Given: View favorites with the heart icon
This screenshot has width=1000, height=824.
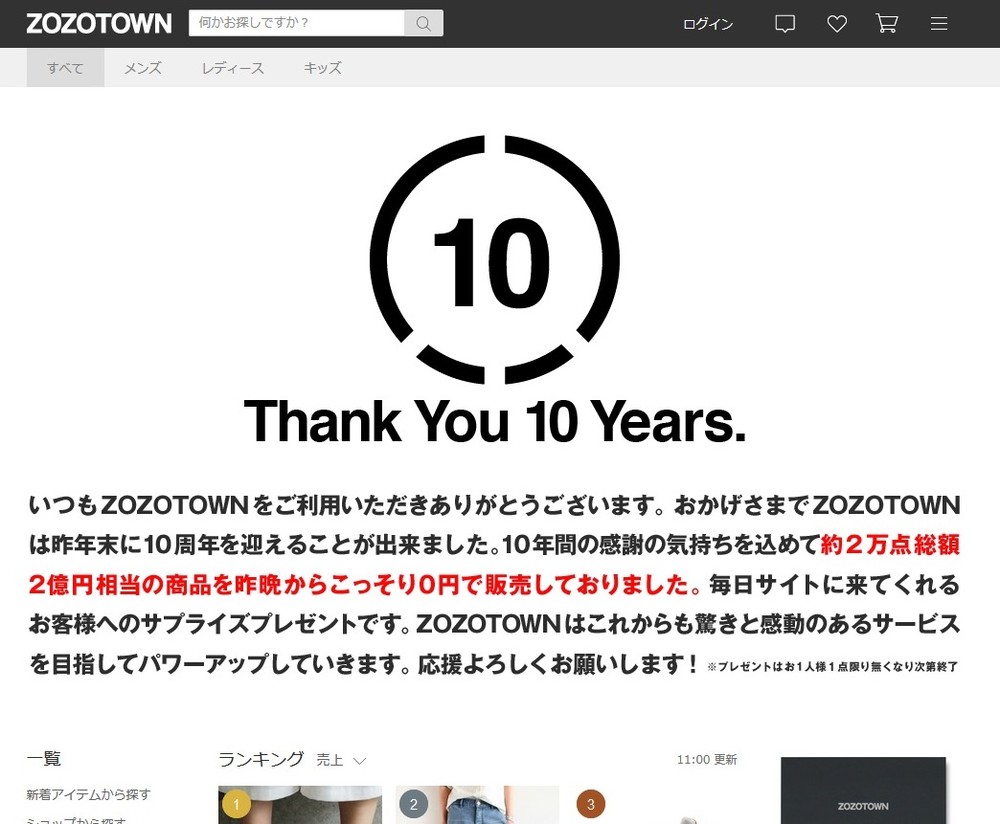Looking at the screenshot, I should coord(836,22).
